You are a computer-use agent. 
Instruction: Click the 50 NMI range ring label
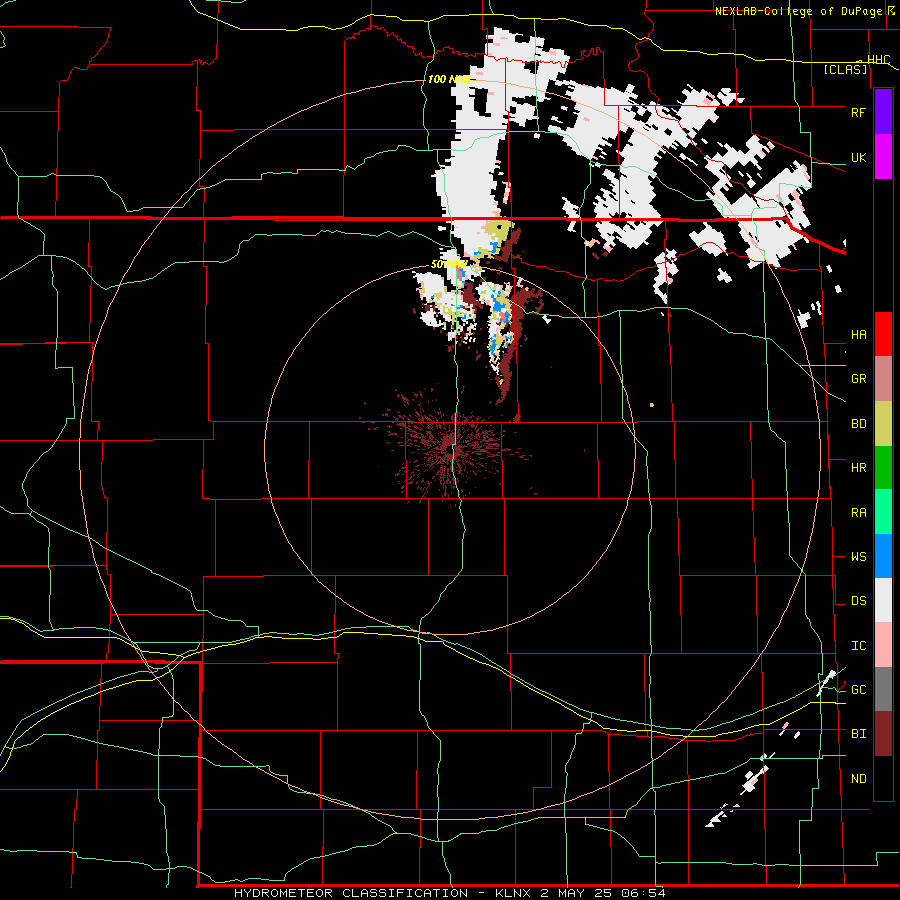coord(449,264)
